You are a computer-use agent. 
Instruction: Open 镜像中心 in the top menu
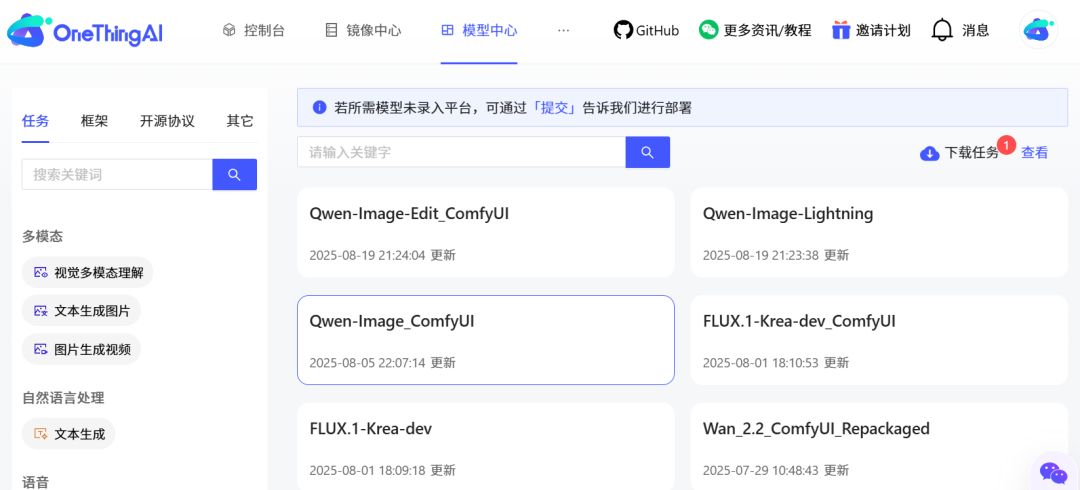[x=364, y=30]
